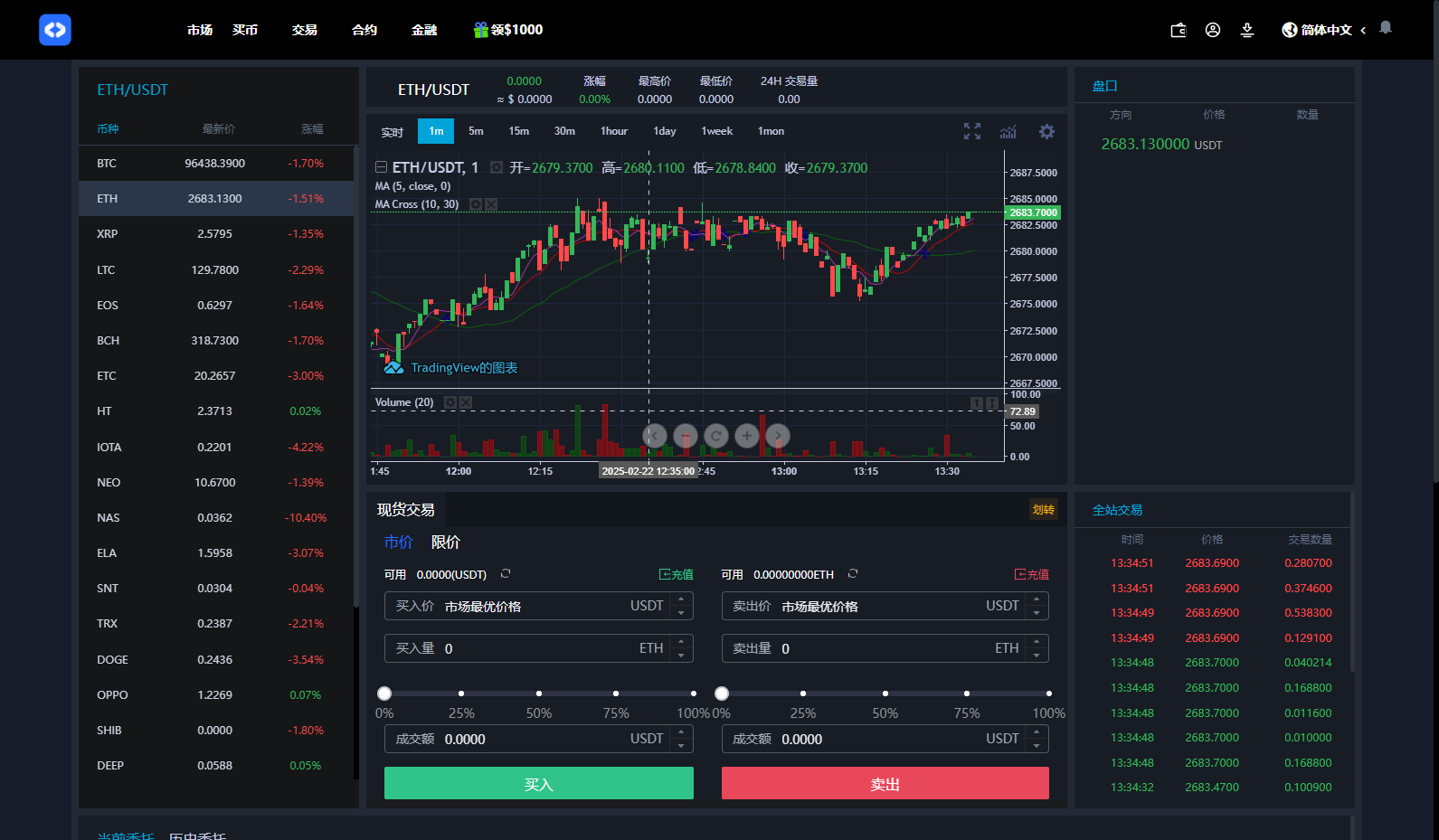This screenshot has height=840, width=1439.
Task: Open 简体中文 language dropdown
Action: tap(1324, 30)
